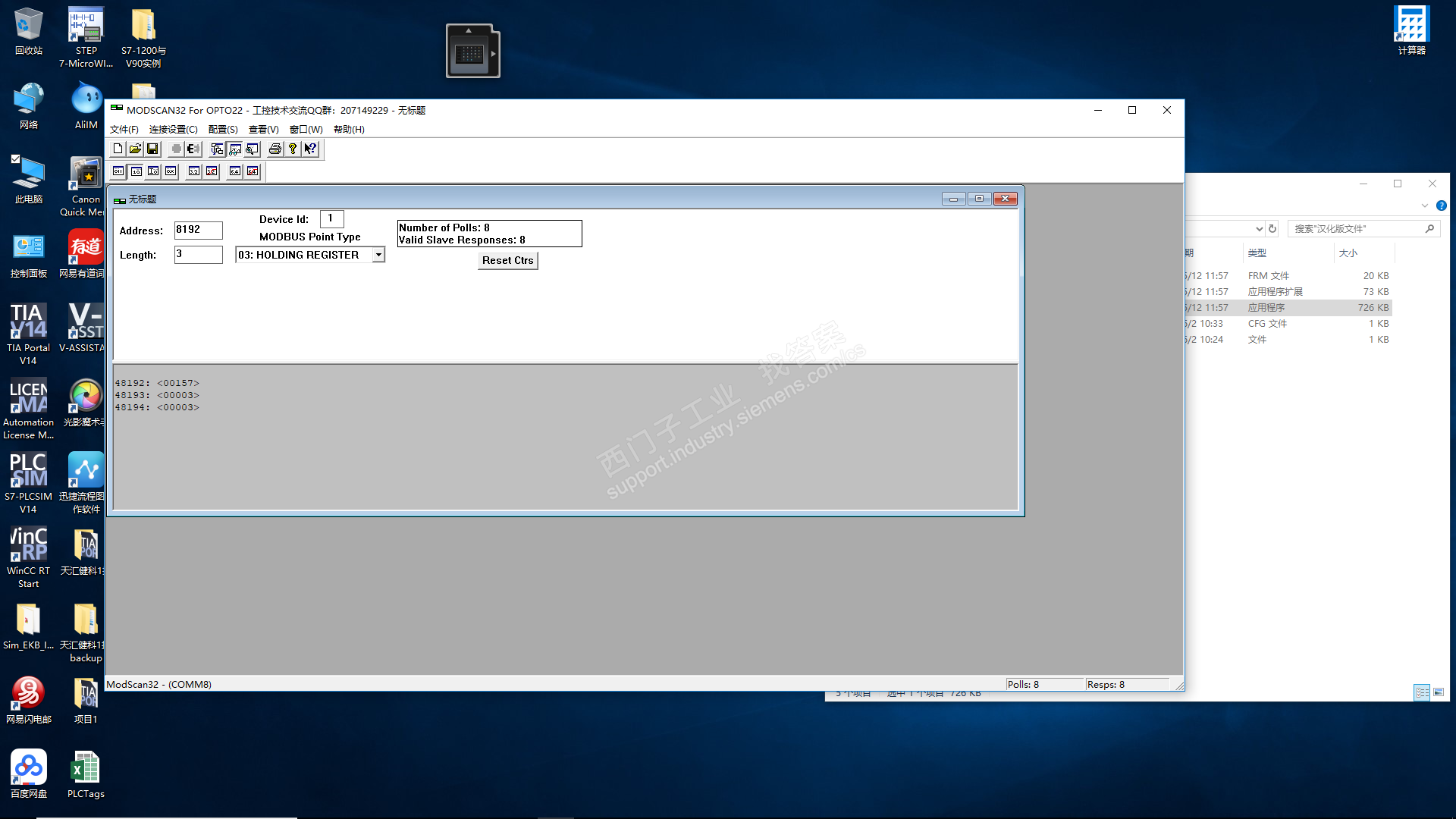Click the disconnect plug toolbar icon

(x=193, y=149)
